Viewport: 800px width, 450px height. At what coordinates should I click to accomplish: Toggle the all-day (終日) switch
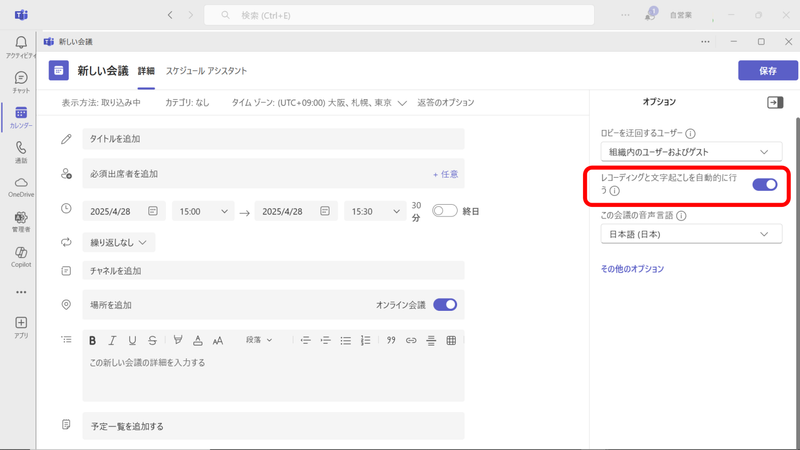click(x=444, y=211)
